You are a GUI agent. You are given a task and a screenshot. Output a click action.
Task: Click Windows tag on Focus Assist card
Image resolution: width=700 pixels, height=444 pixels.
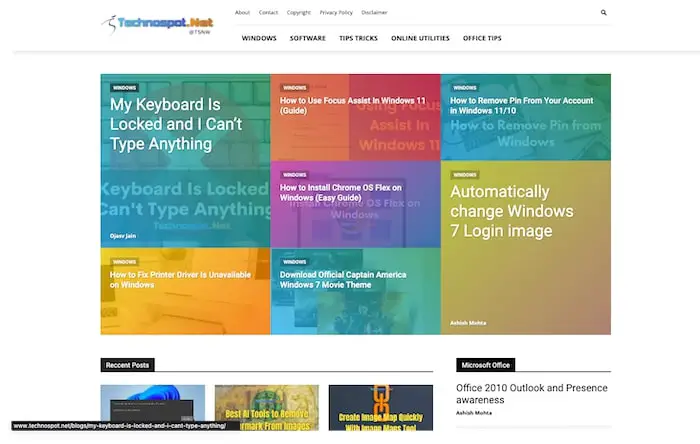pos(295,88)
